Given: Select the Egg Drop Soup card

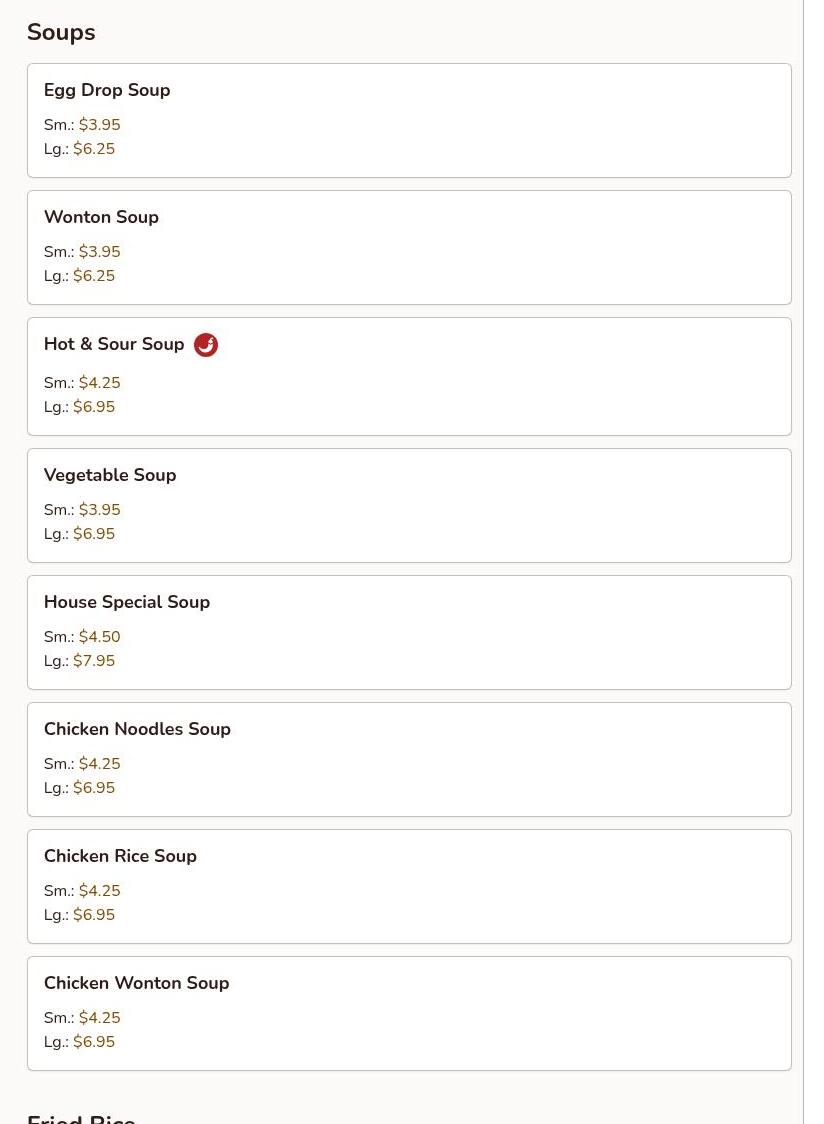Looking at the screenshot, I should click(409, 120).
